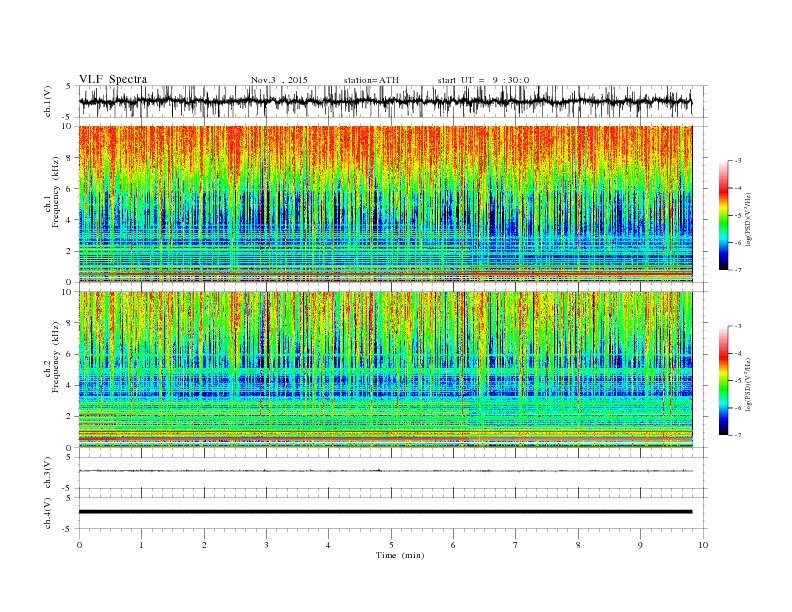Click the upper colorbar's log(PSD) label
The image size is (792, 612).
coord(749,220)
